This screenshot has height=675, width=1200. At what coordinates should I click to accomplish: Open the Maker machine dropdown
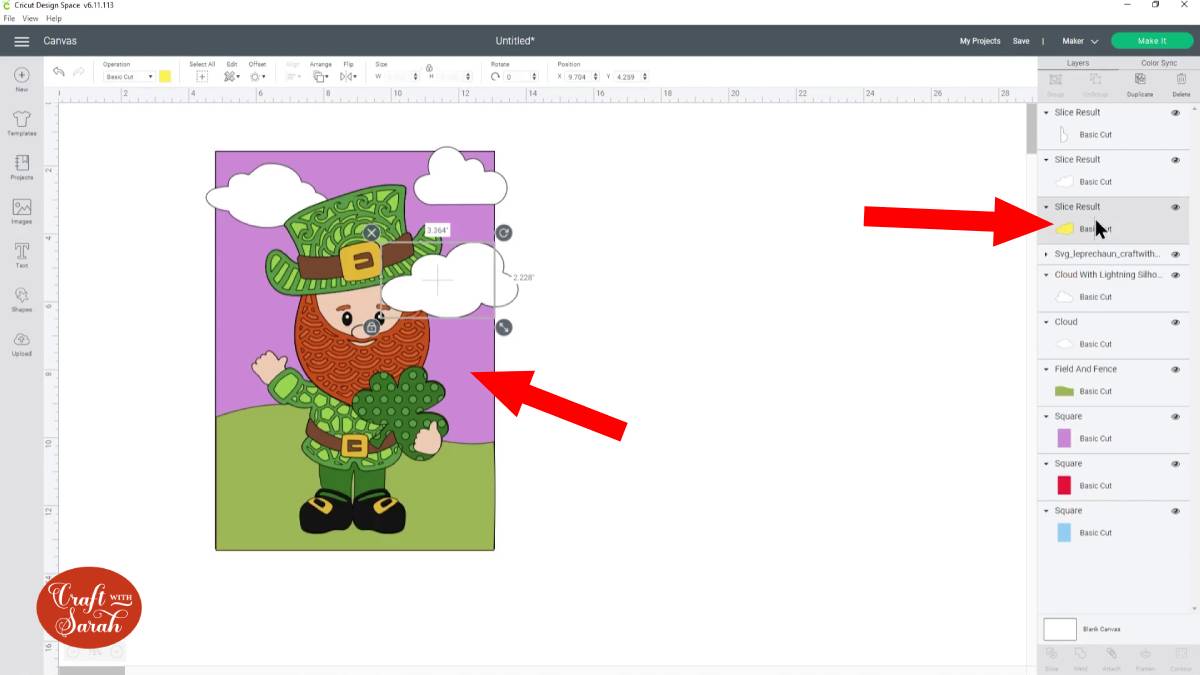pyautogui.click(x=1080, y=41)
